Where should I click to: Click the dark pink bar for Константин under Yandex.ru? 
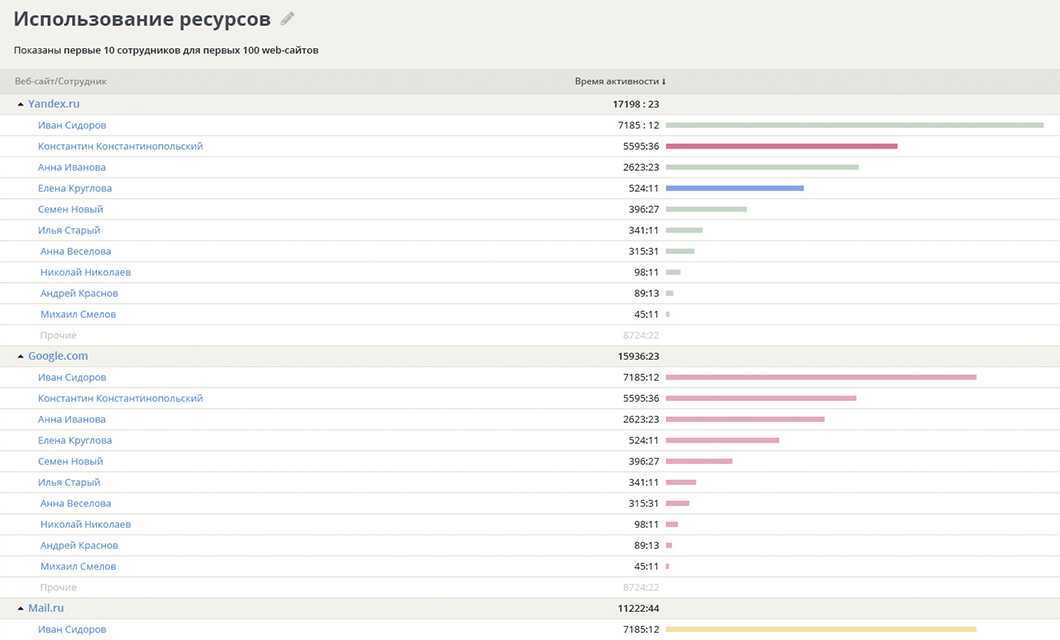point(781,146)
